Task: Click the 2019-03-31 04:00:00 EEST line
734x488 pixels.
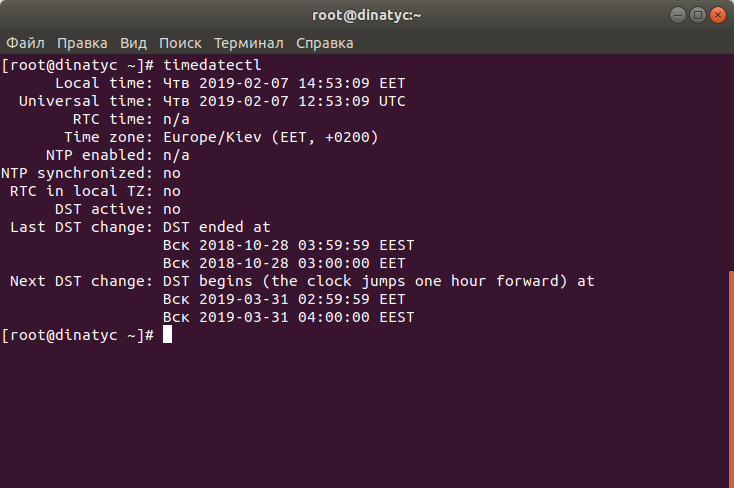Action: (x=288, y=317)
